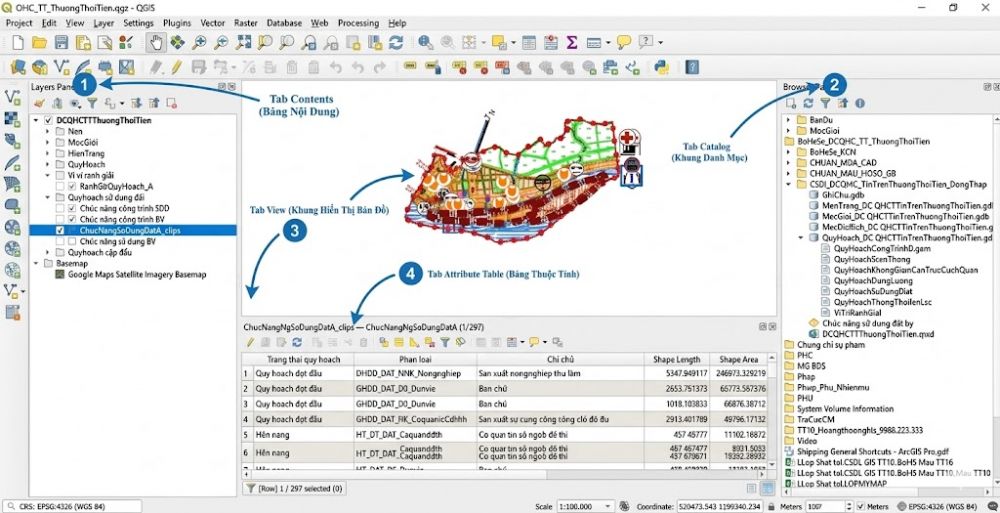Click the New Shapefile Layer icon on left sidebar
Image resolution: width=1000 pixels, height=513 pixels.
pos(11,97)
